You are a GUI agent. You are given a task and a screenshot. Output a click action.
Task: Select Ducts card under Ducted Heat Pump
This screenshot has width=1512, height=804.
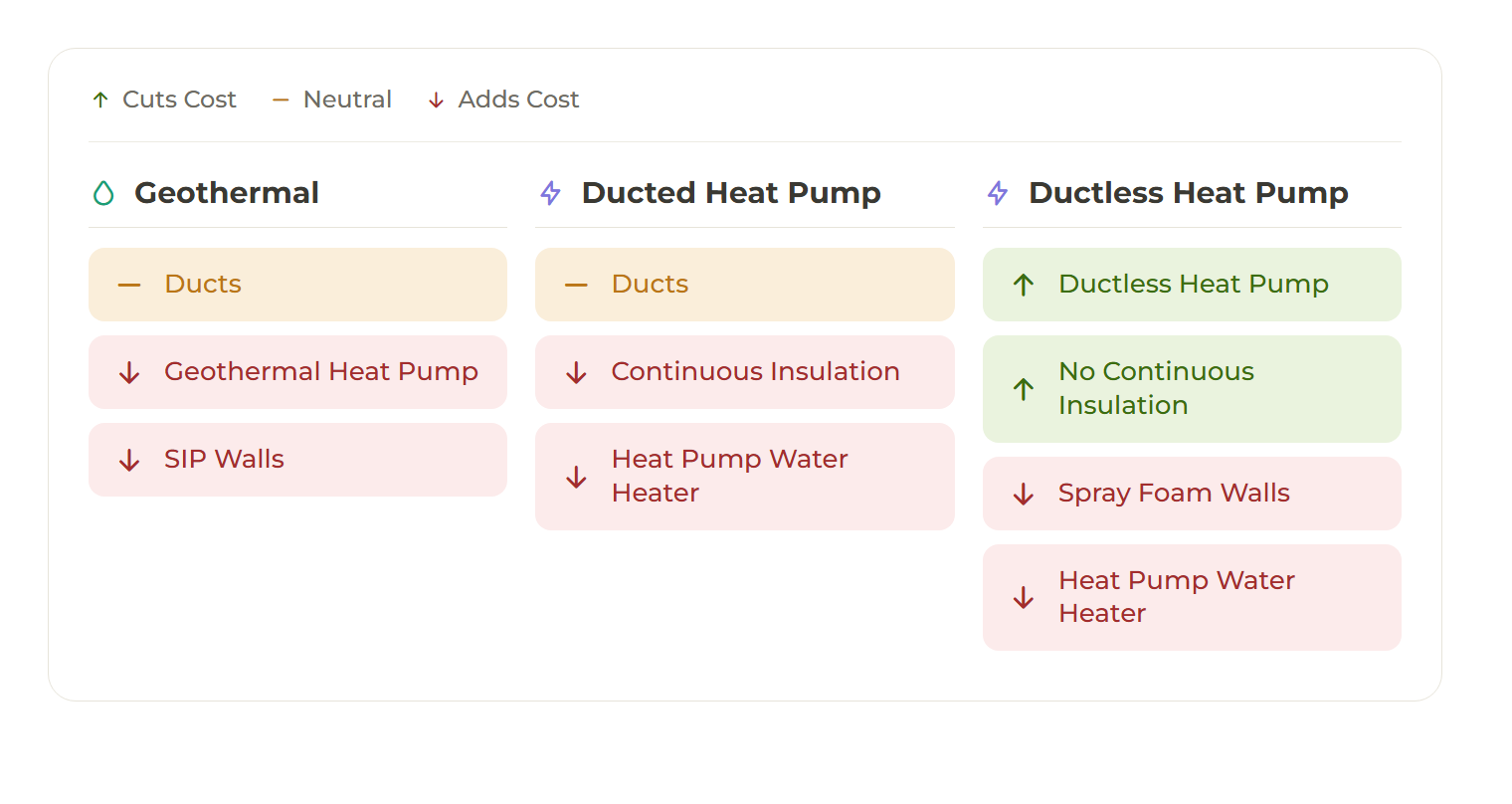click(745, 285)
